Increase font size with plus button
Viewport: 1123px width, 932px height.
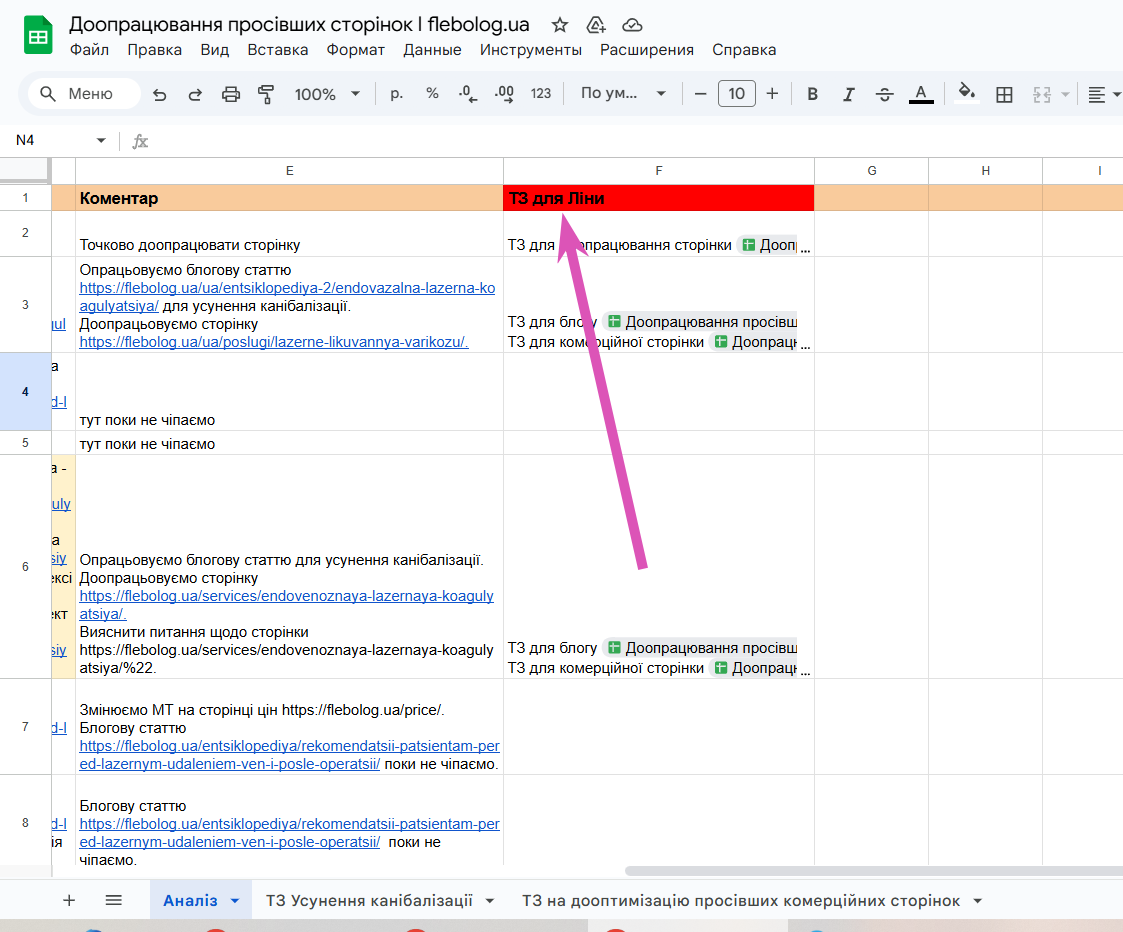click(772, 94)
